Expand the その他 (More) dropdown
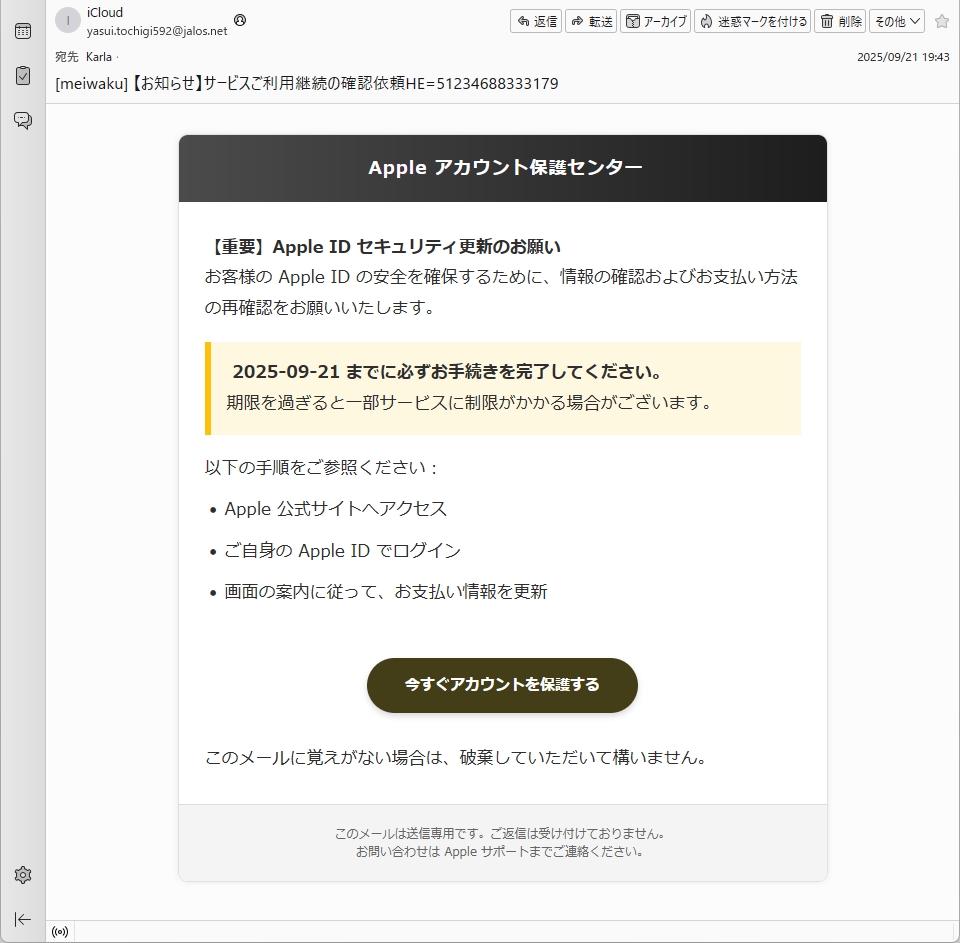960x943 pixels. [x=896, y=21]
